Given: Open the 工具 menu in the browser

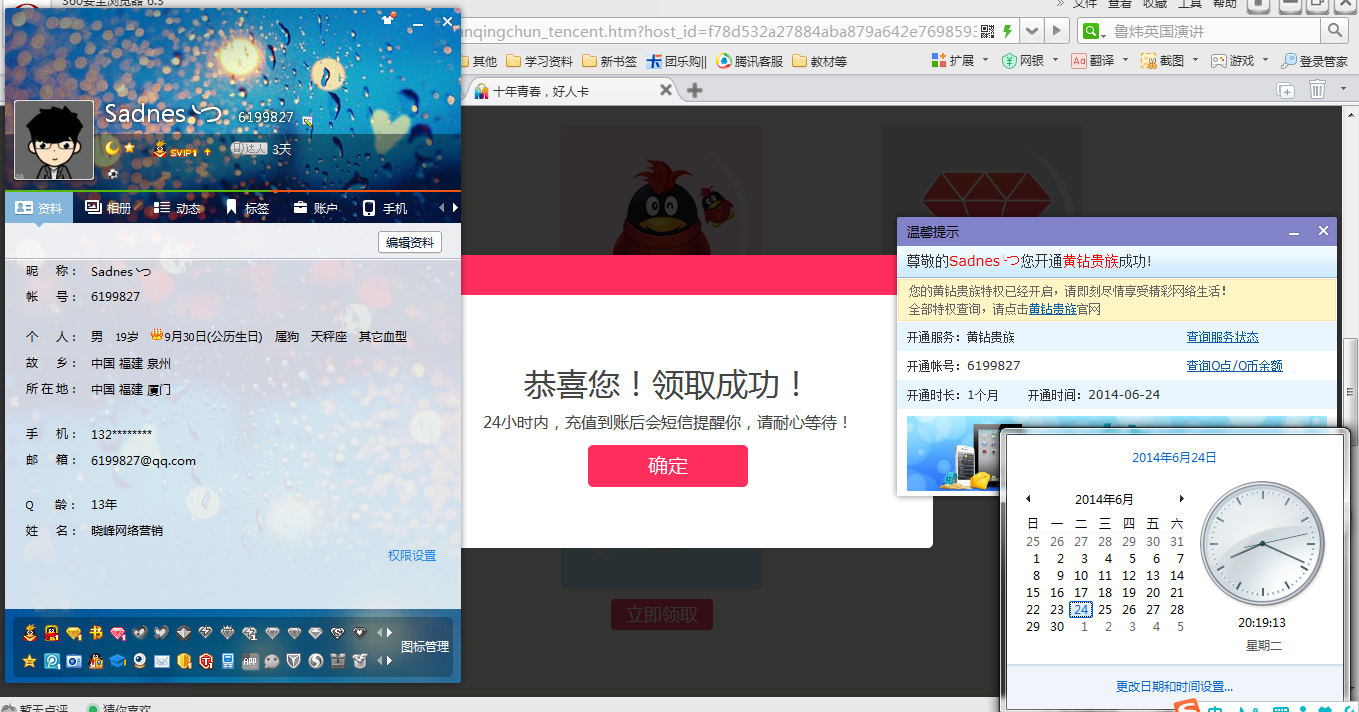Looking at the screenshot, I should point(1190,5).
